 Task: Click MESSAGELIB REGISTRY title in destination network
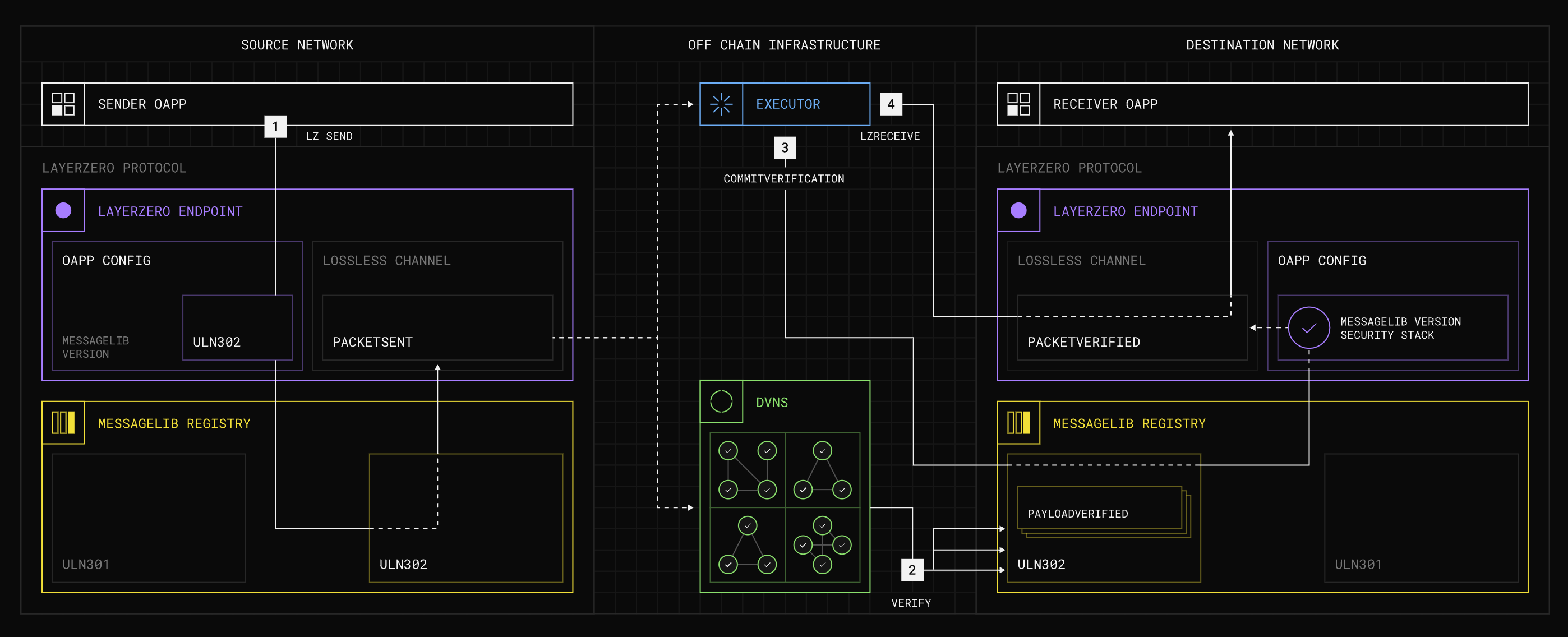[x=1129, y=423]
